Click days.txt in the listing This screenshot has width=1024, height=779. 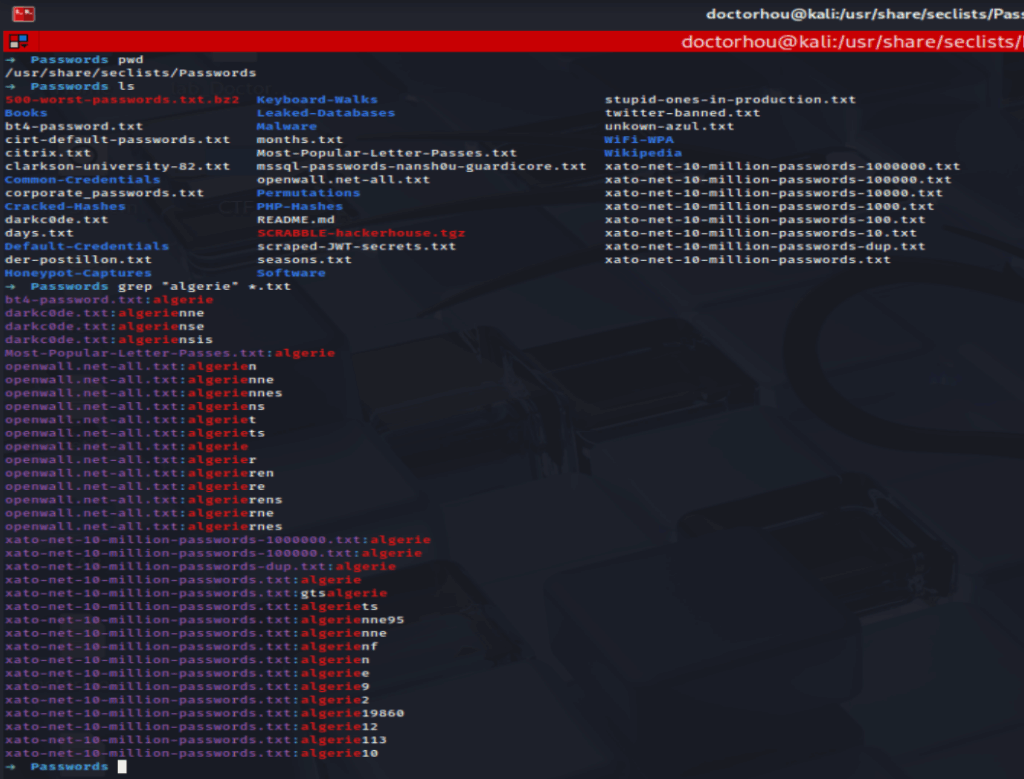(x=39, y=233)
